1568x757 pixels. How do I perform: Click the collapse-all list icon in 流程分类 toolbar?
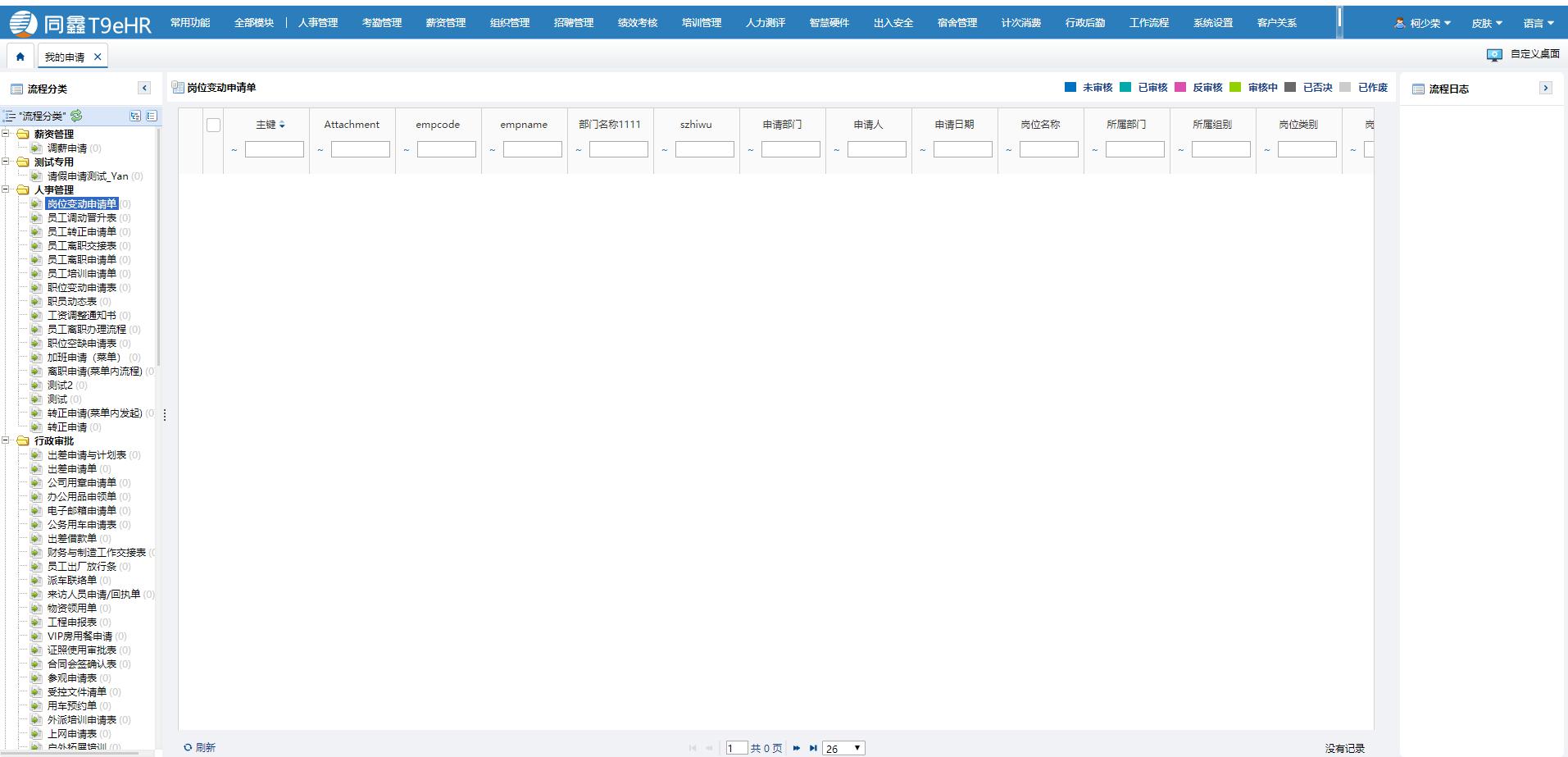[152, 116]
